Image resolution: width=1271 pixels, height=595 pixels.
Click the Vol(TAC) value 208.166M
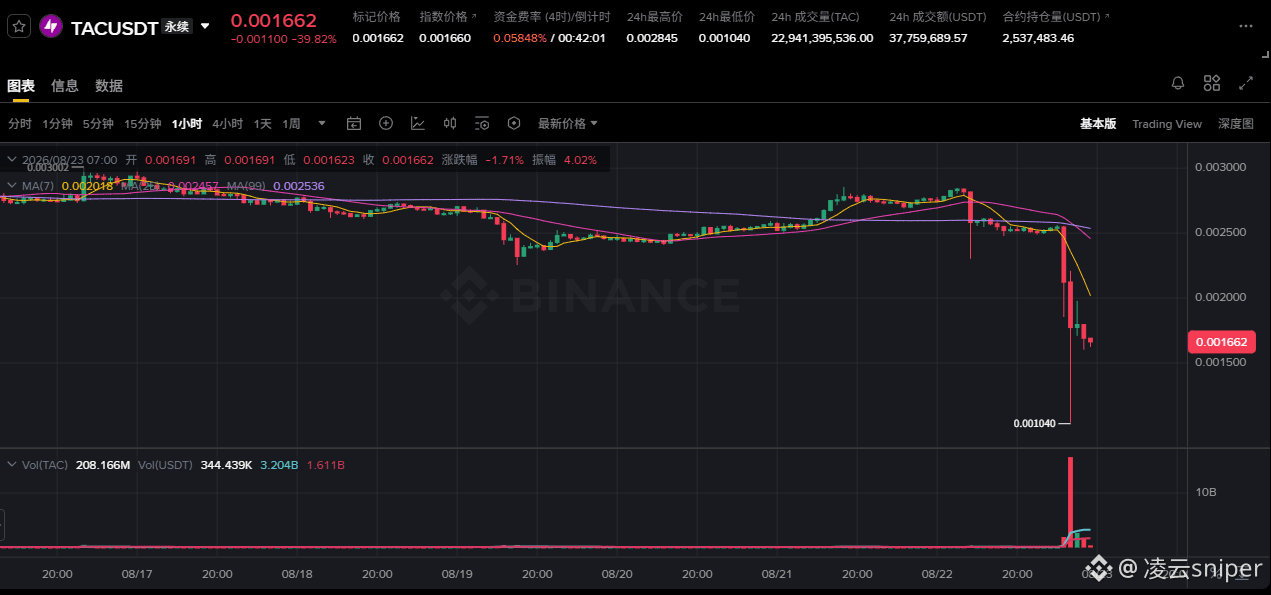pos(103,465)
